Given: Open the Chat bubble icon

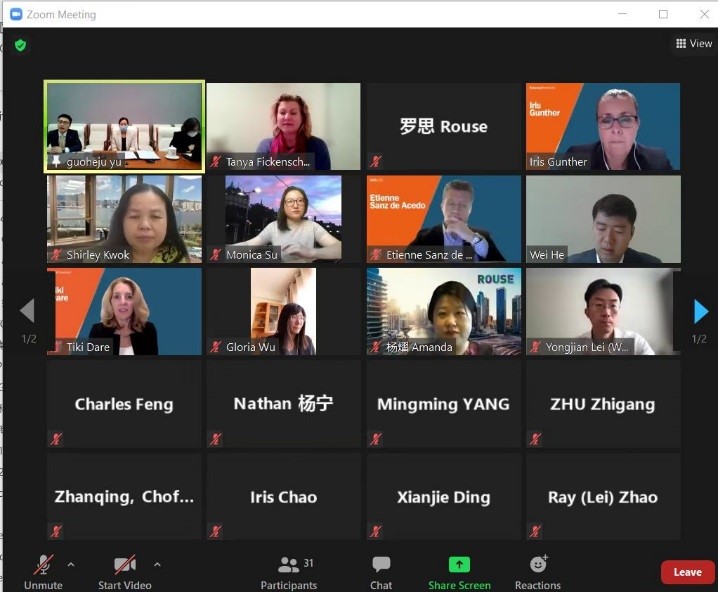Looking at the screenshot, I should click(x=381, y=565).
